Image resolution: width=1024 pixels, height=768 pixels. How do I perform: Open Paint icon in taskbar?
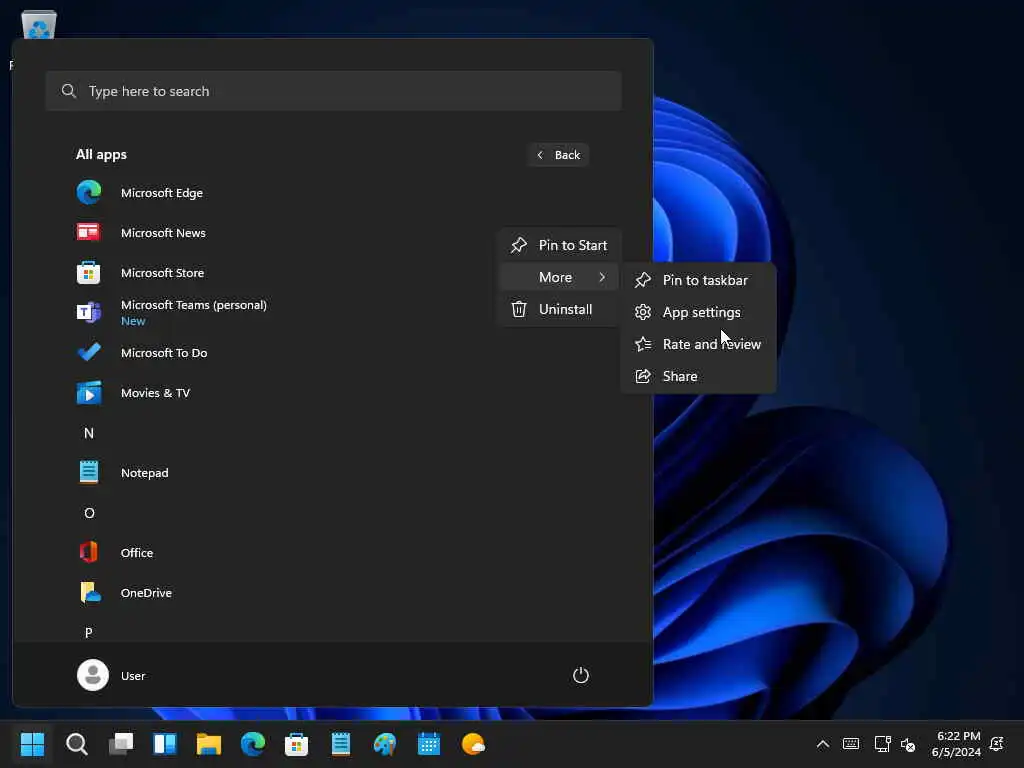click(385, 744)
